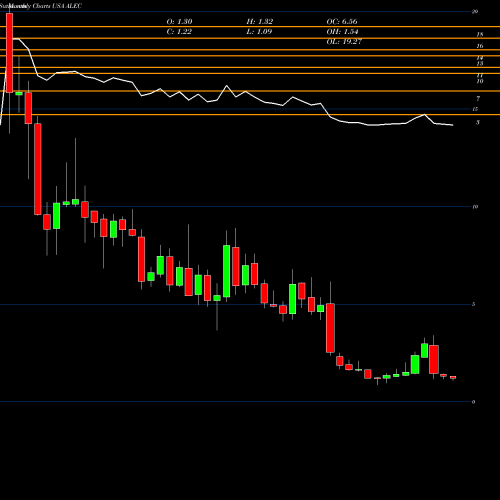
Task: Click the '0' price axis label
Action: click(x=473, y=402)
